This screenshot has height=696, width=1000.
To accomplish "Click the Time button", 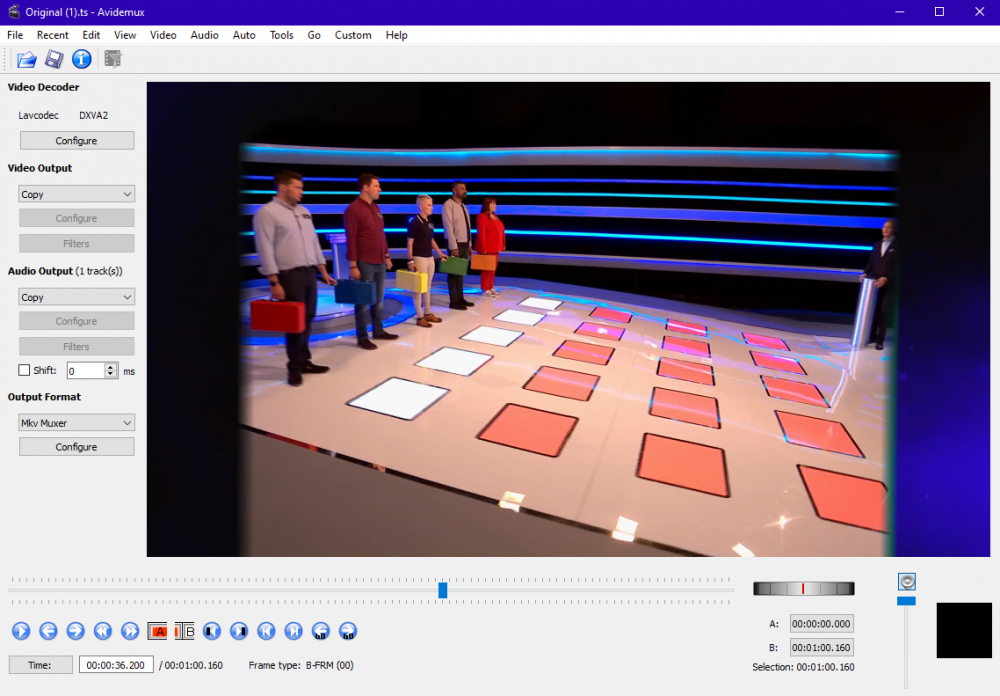I will 40,665.
